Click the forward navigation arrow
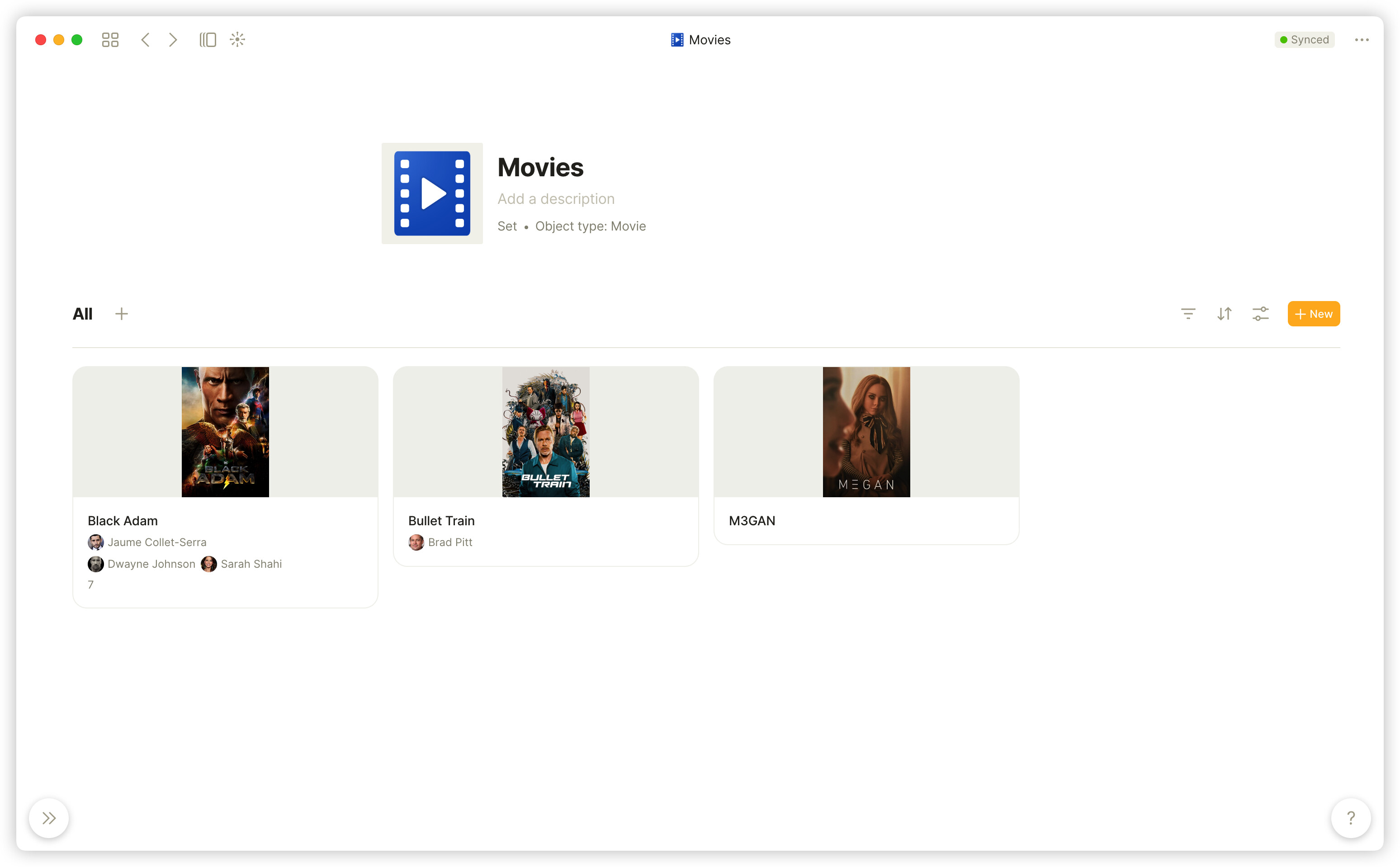The height and width of the screenshot is (867, 1400). [173, 40]
